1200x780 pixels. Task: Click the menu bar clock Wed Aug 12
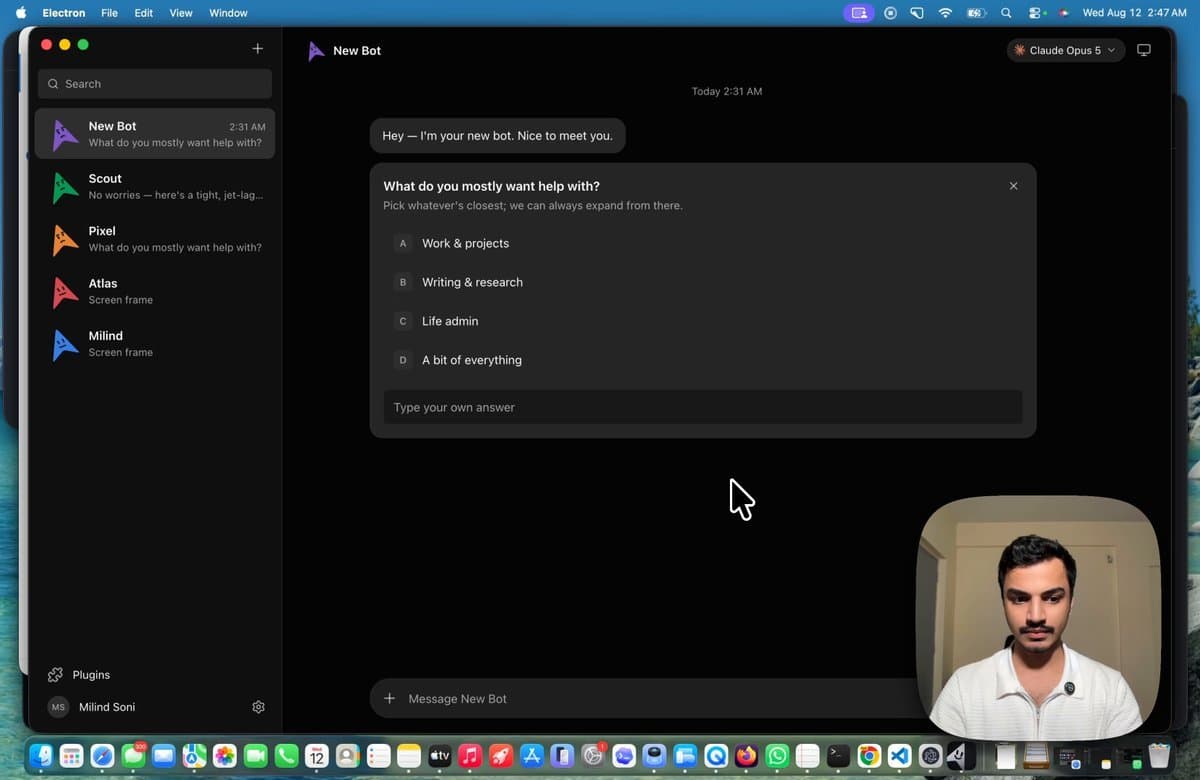(x=1134, y=13)
